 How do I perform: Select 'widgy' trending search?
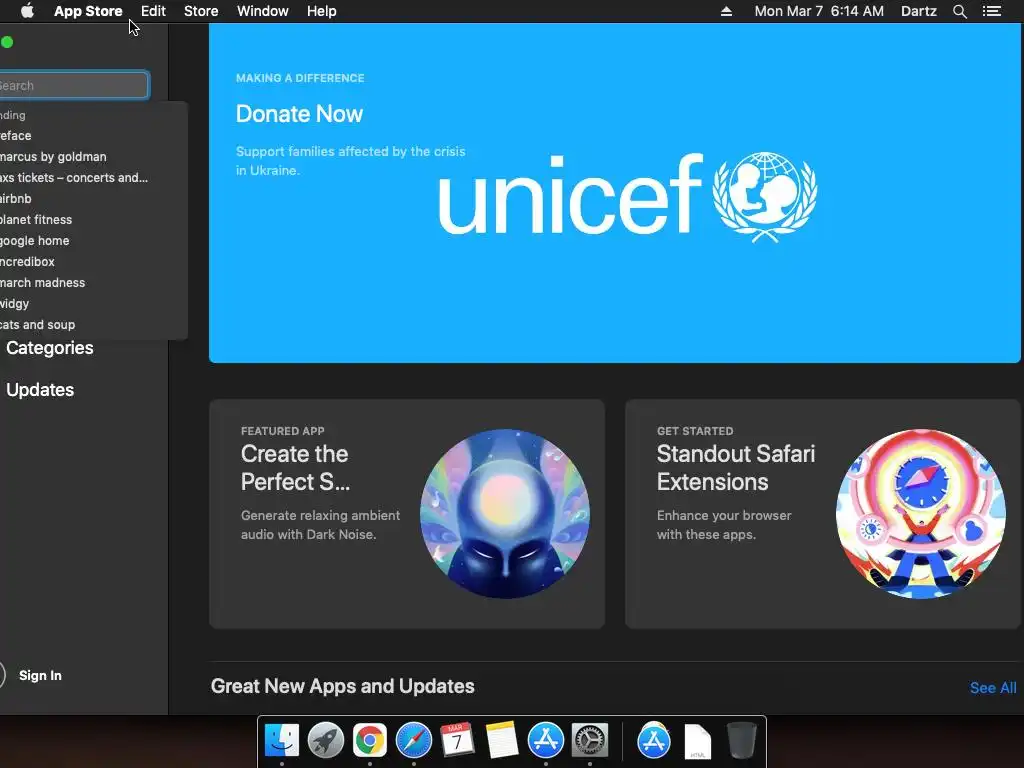(14, 304)
